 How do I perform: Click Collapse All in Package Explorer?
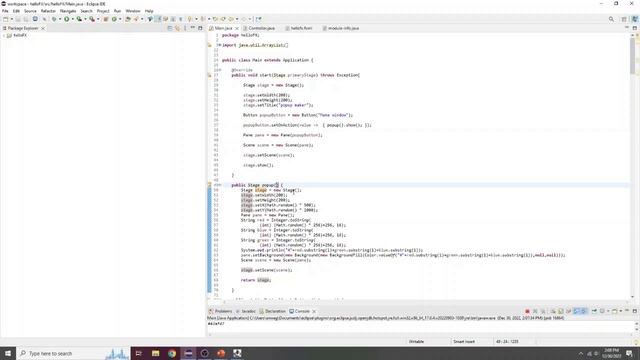(x=170, y=28)
